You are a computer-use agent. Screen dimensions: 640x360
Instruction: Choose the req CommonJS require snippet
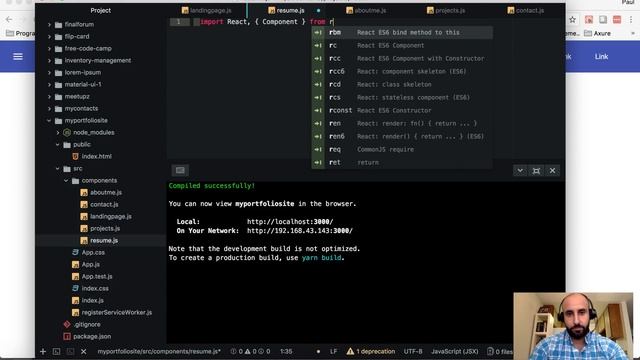[402, 149]
